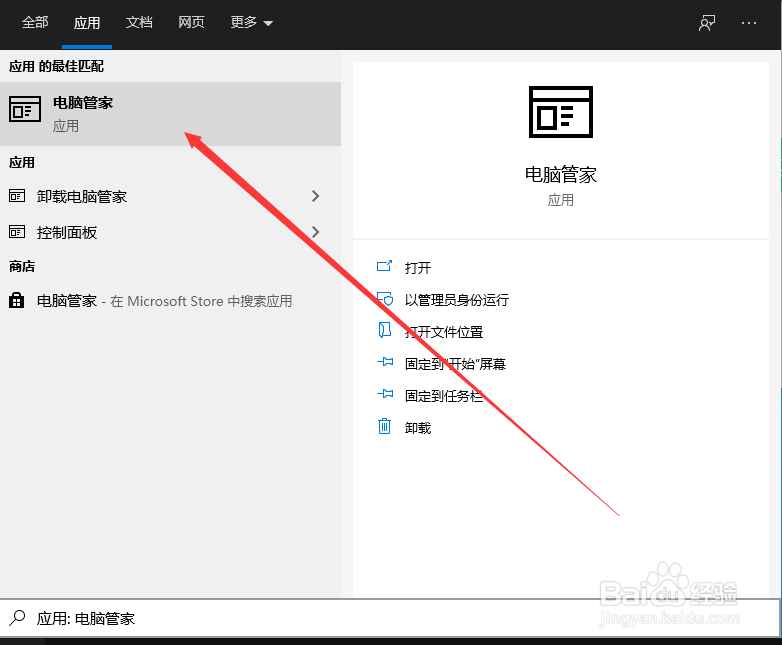Image resolution: width=782 pixels, height=645 pixels.
Task: Click the large 电脑管家 preview icon
Action: 561,112
